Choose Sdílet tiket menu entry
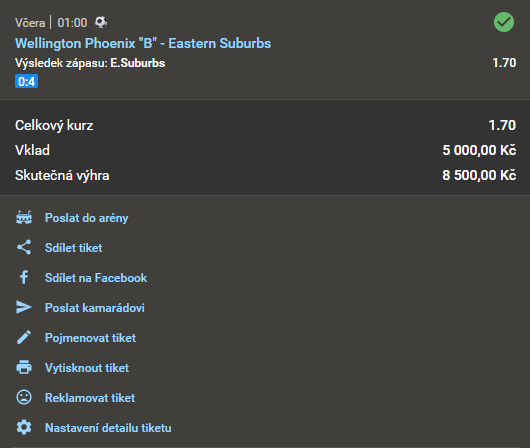Screen dimensions: 530x448 tap(73, 248)
